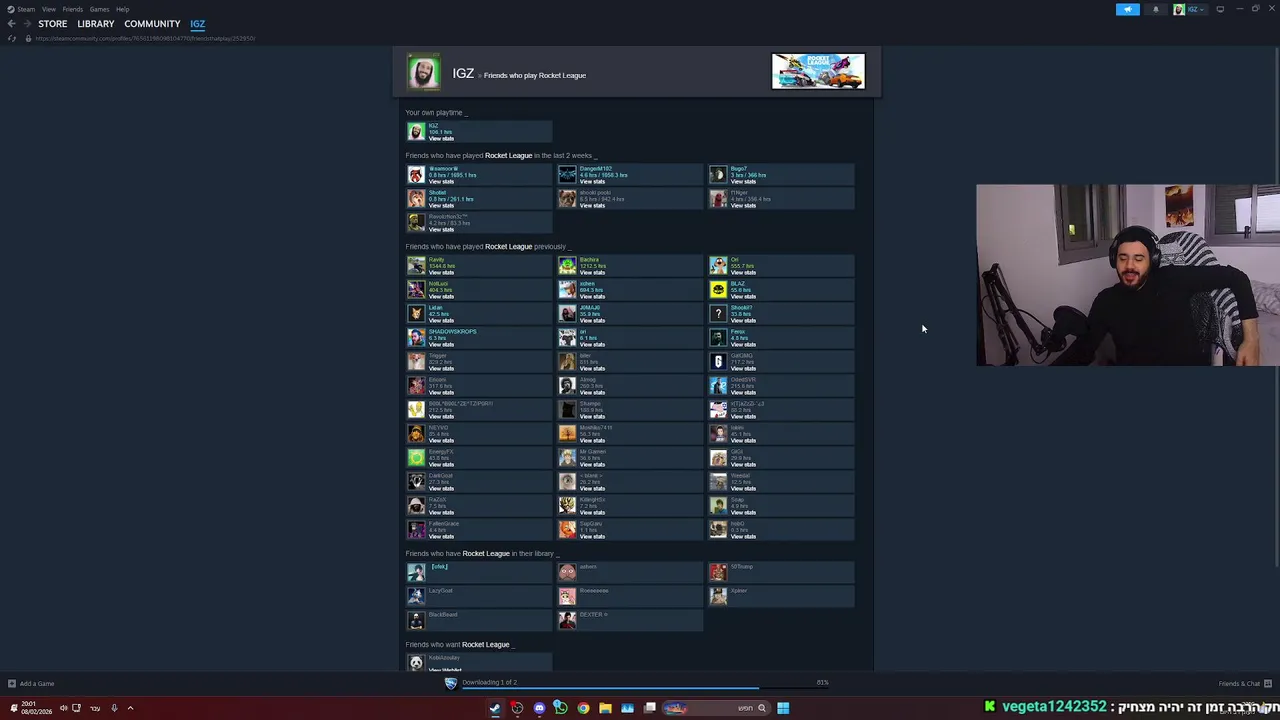This screenshot has height=720, width=1280.
Task: View stats for Ravity
Action: [x=441, y=273]
